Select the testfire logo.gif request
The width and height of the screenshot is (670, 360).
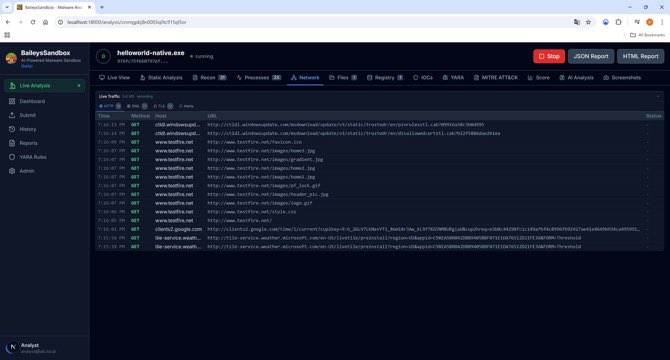(379, 203)
